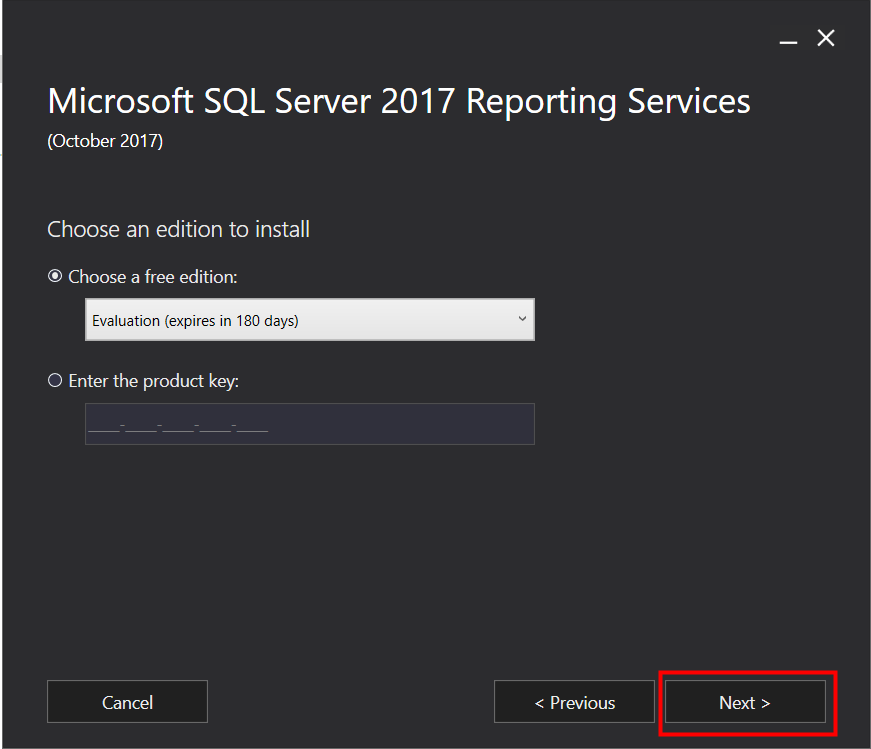Proceed with the 'Next >' button

(x=745, y=702)
